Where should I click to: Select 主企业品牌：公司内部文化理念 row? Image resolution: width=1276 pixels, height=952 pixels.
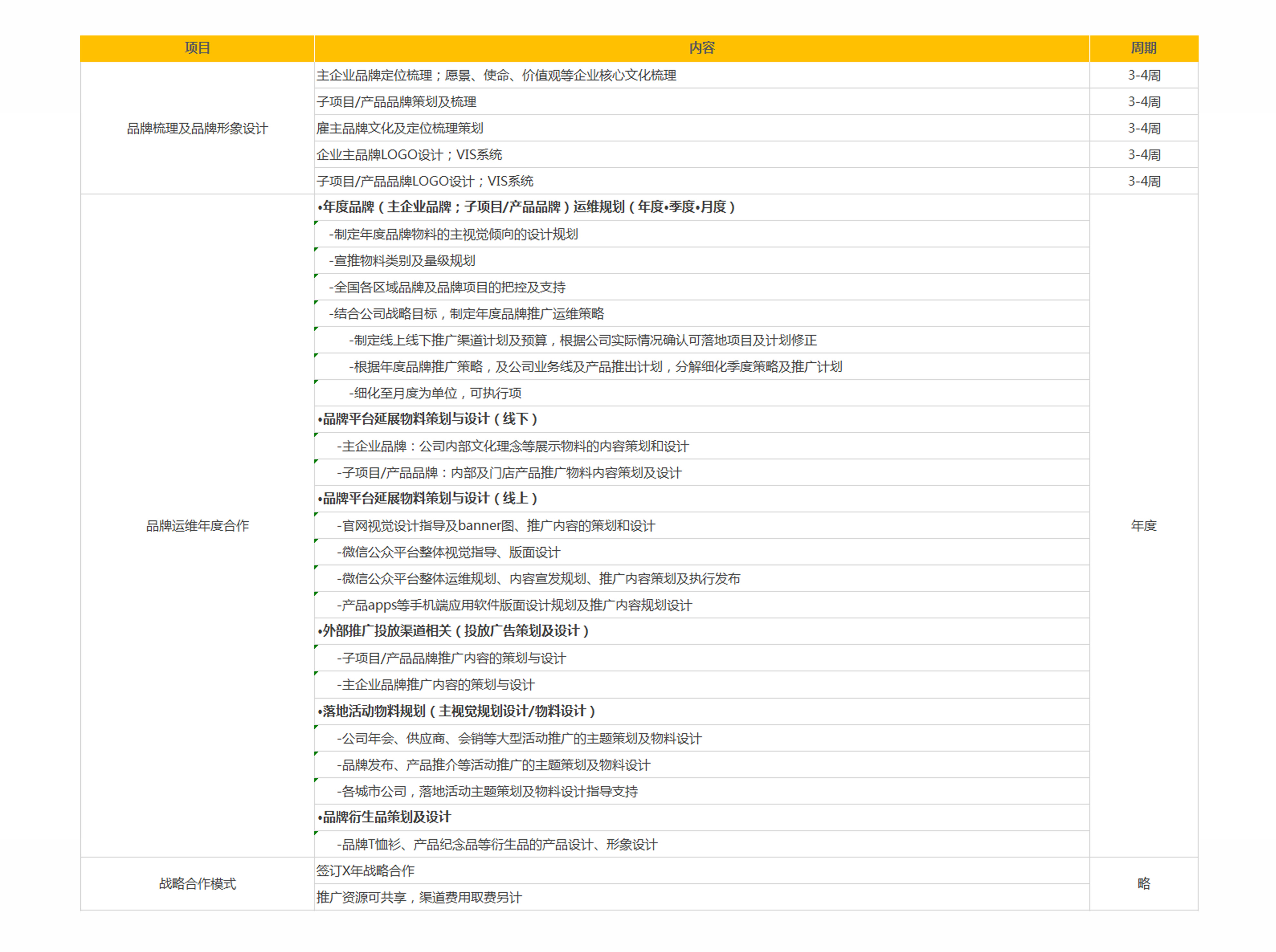pyautogui.click(x=702, y=446)
